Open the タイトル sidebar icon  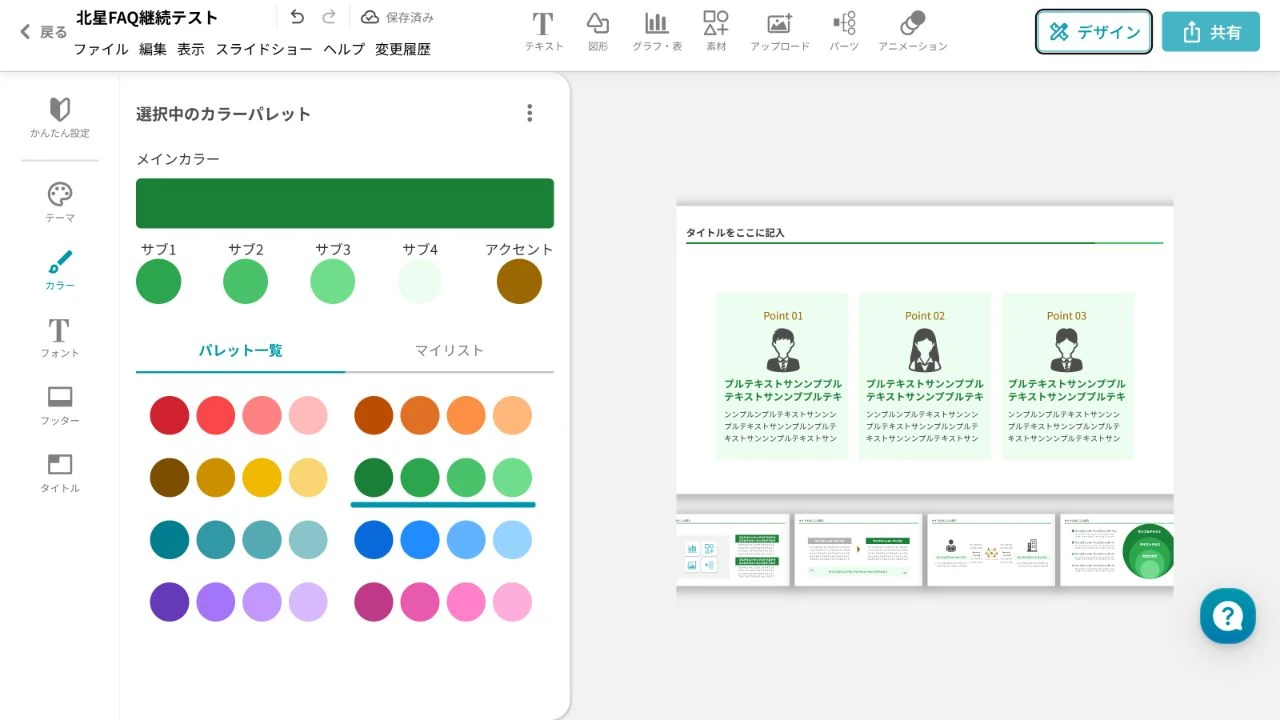(x=60, y=464)
